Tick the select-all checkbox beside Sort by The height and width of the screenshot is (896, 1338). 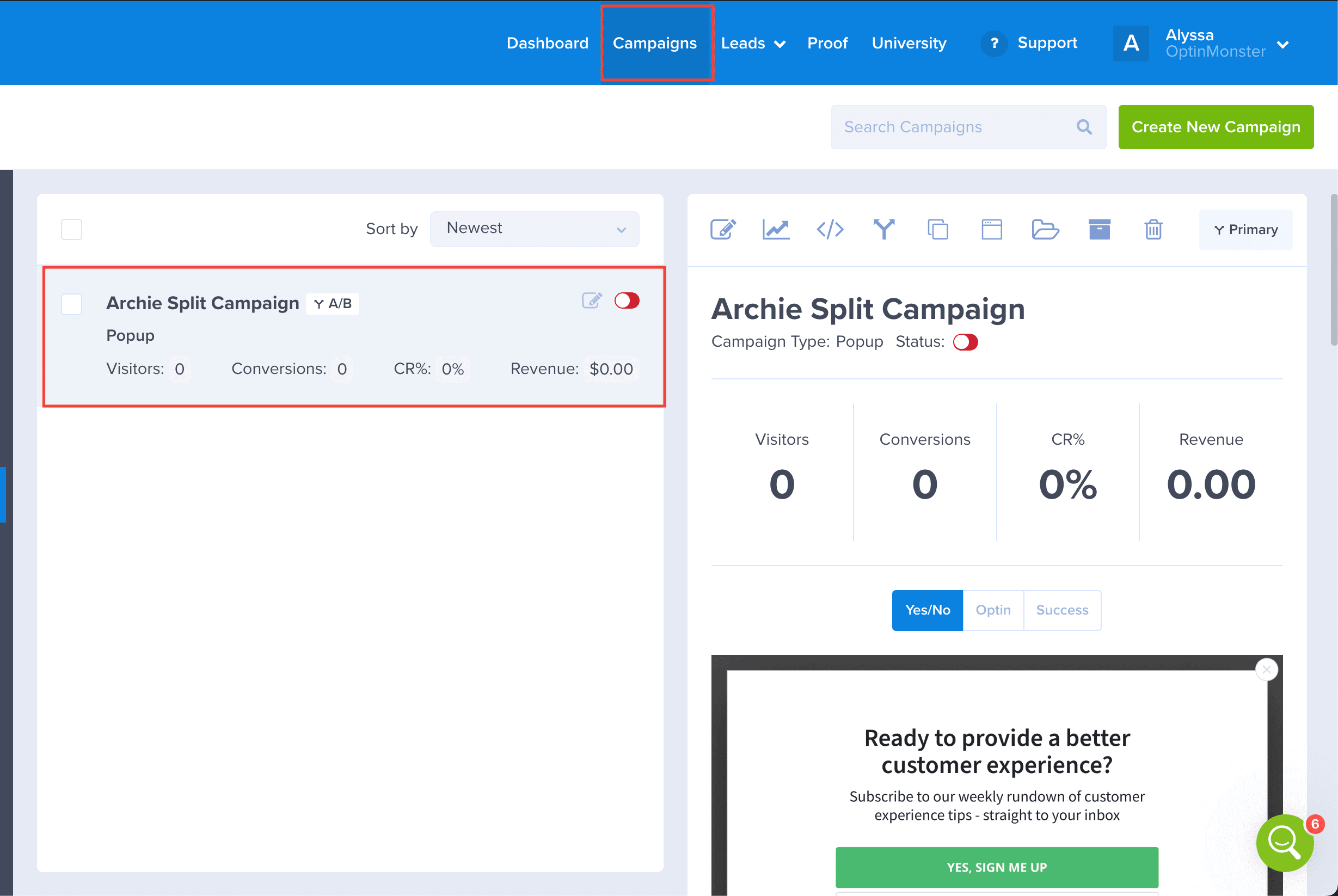pos(71,229)
